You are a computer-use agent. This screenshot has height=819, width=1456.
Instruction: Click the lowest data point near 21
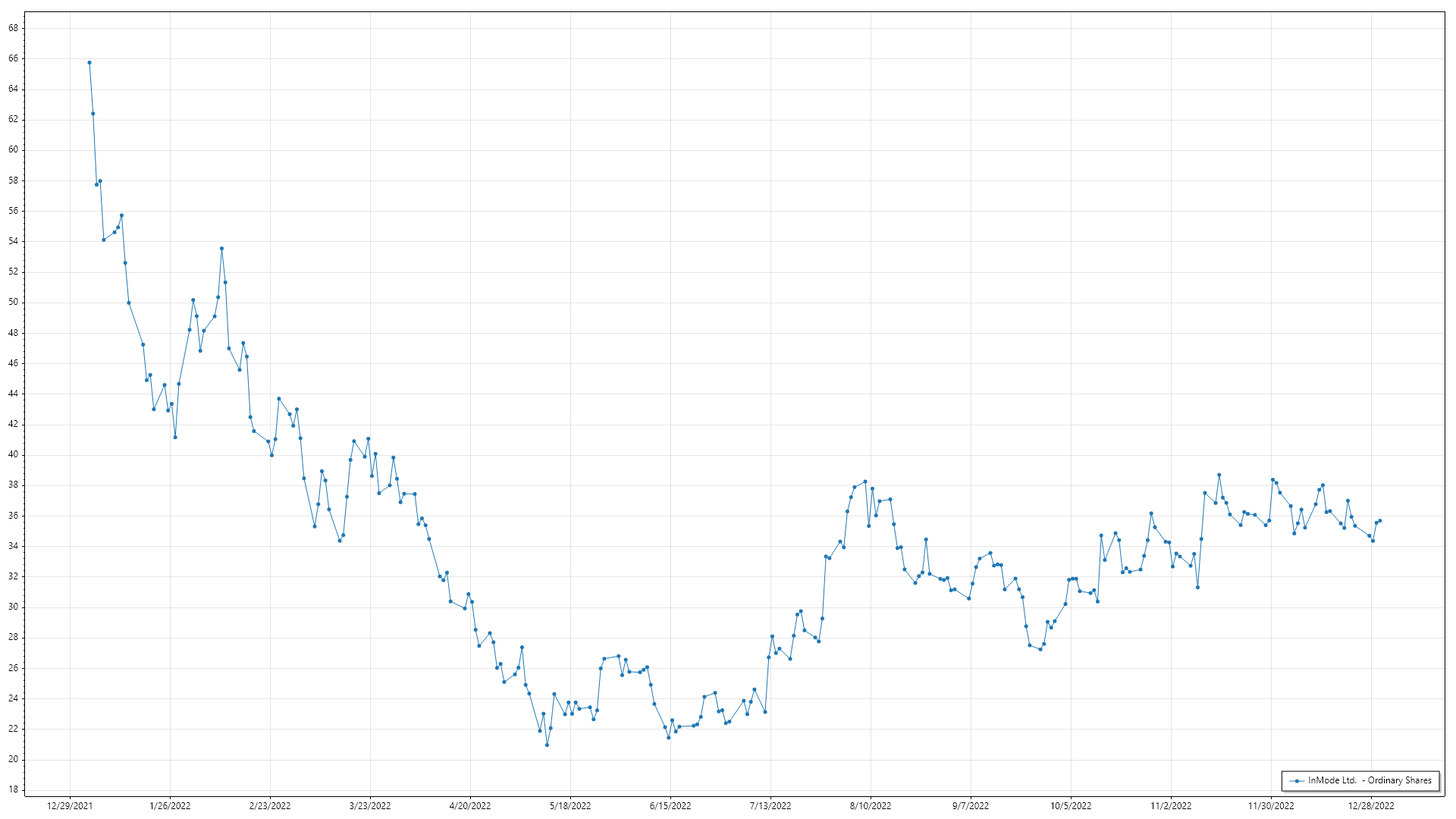click(547, 745)
